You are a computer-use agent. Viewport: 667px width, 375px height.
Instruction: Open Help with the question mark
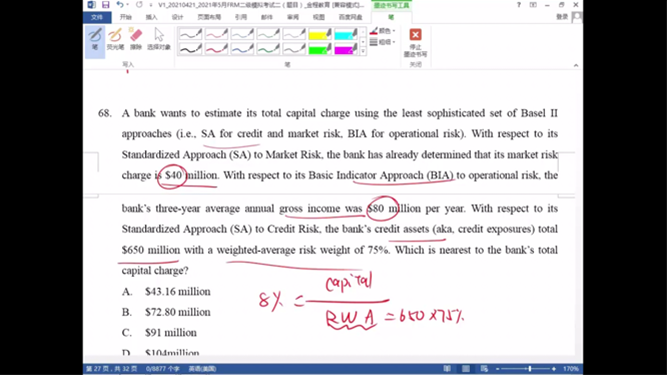[x=519, y=5]
